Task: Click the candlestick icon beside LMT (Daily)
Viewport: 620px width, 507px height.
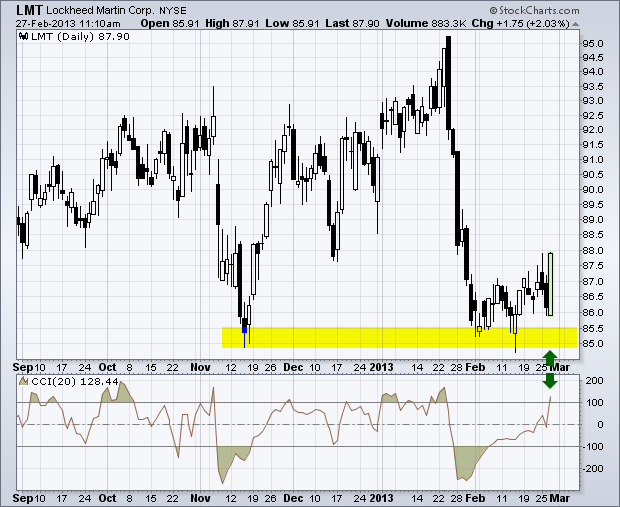Action: coord(23,37)
